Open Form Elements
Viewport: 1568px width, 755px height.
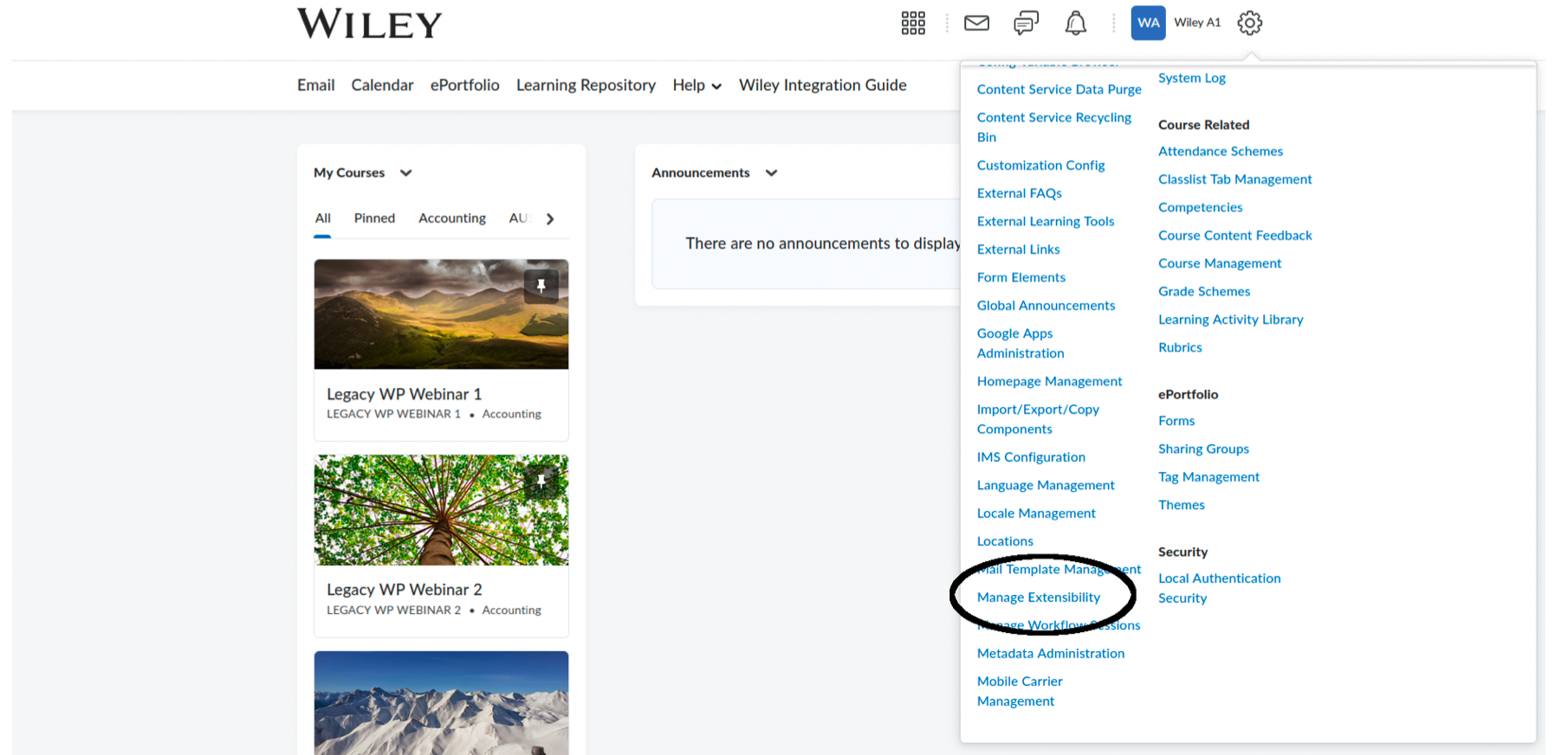(1021, 278)
